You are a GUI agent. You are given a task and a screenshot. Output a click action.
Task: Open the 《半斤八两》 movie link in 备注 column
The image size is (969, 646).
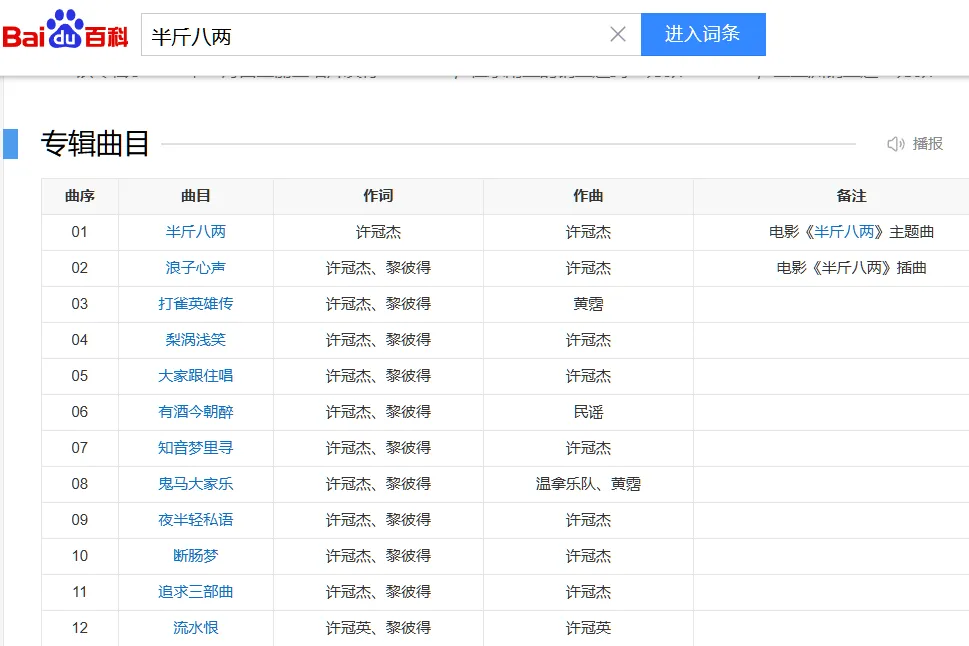click(x=844, y=232)
